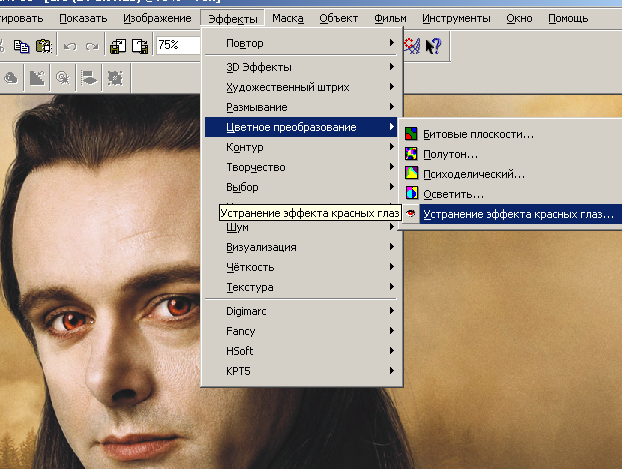Click the import from disk icon

[x=118, y=46]
